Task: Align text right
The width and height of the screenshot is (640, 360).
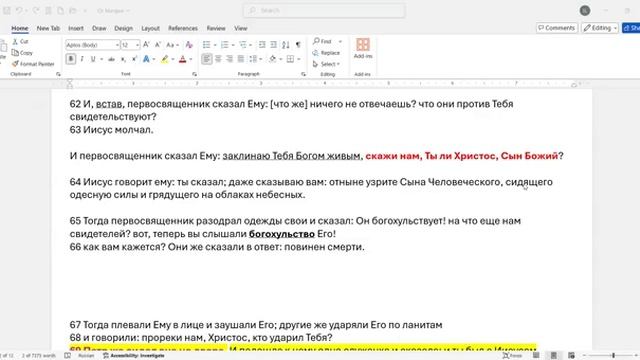Action: [229, 59]
